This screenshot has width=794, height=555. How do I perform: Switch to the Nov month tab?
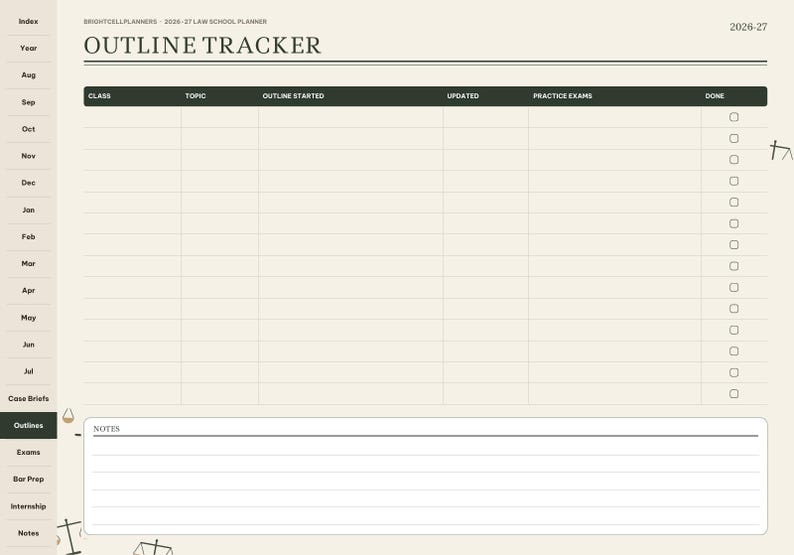[x=28, y=156]
